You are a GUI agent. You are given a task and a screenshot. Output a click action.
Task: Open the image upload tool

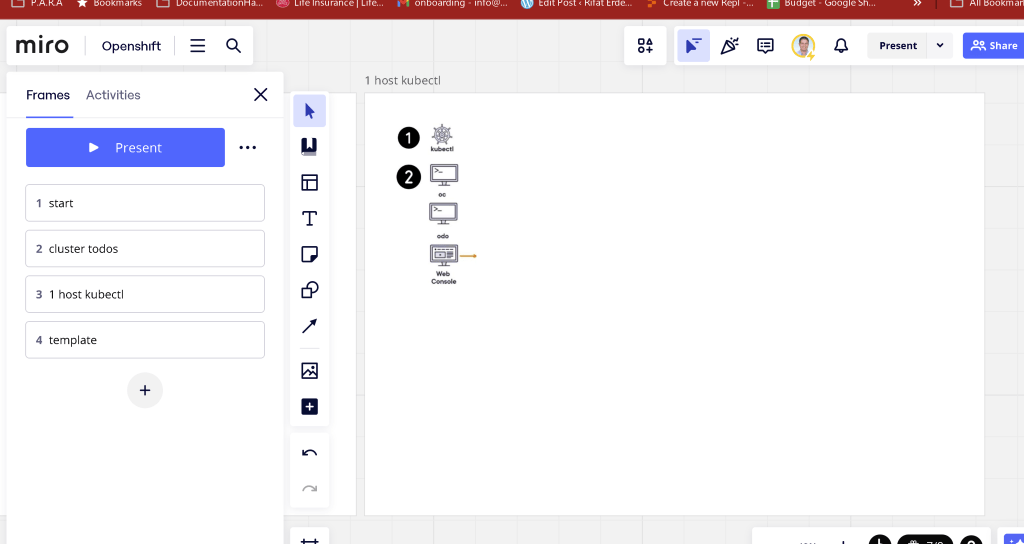(x=310, y=371)
